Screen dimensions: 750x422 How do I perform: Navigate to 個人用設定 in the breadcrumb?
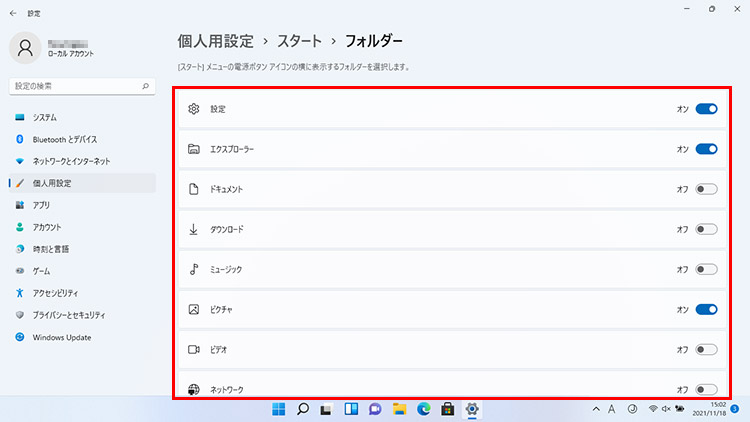(213, 41)
